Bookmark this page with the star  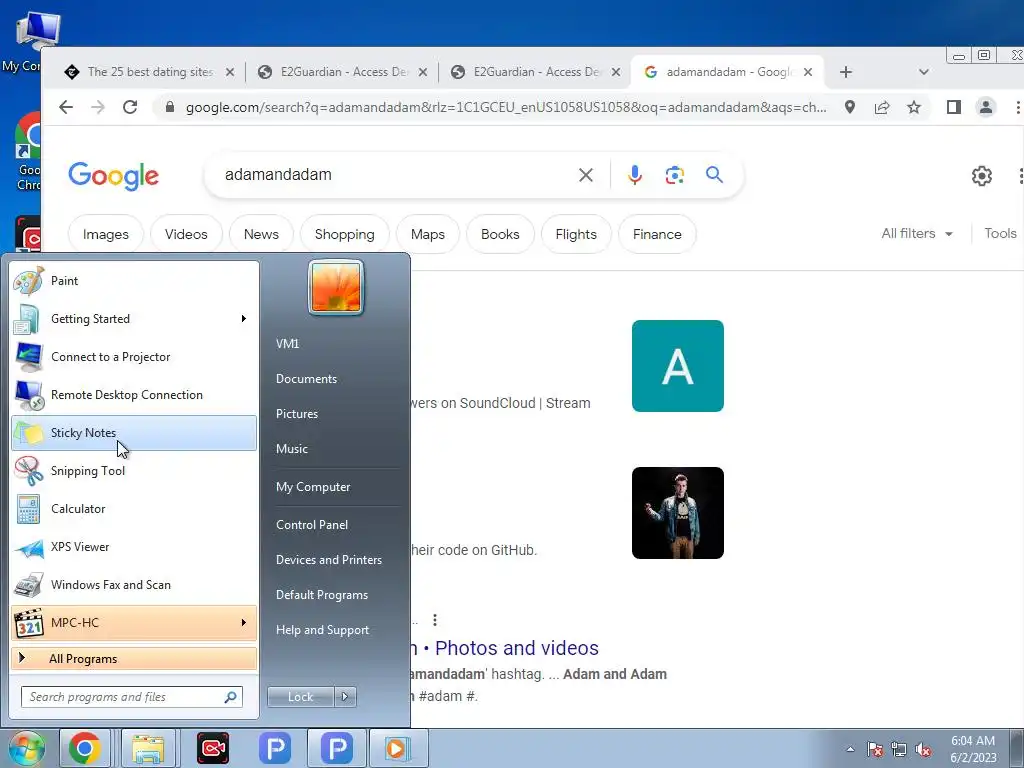coord(914,107)
